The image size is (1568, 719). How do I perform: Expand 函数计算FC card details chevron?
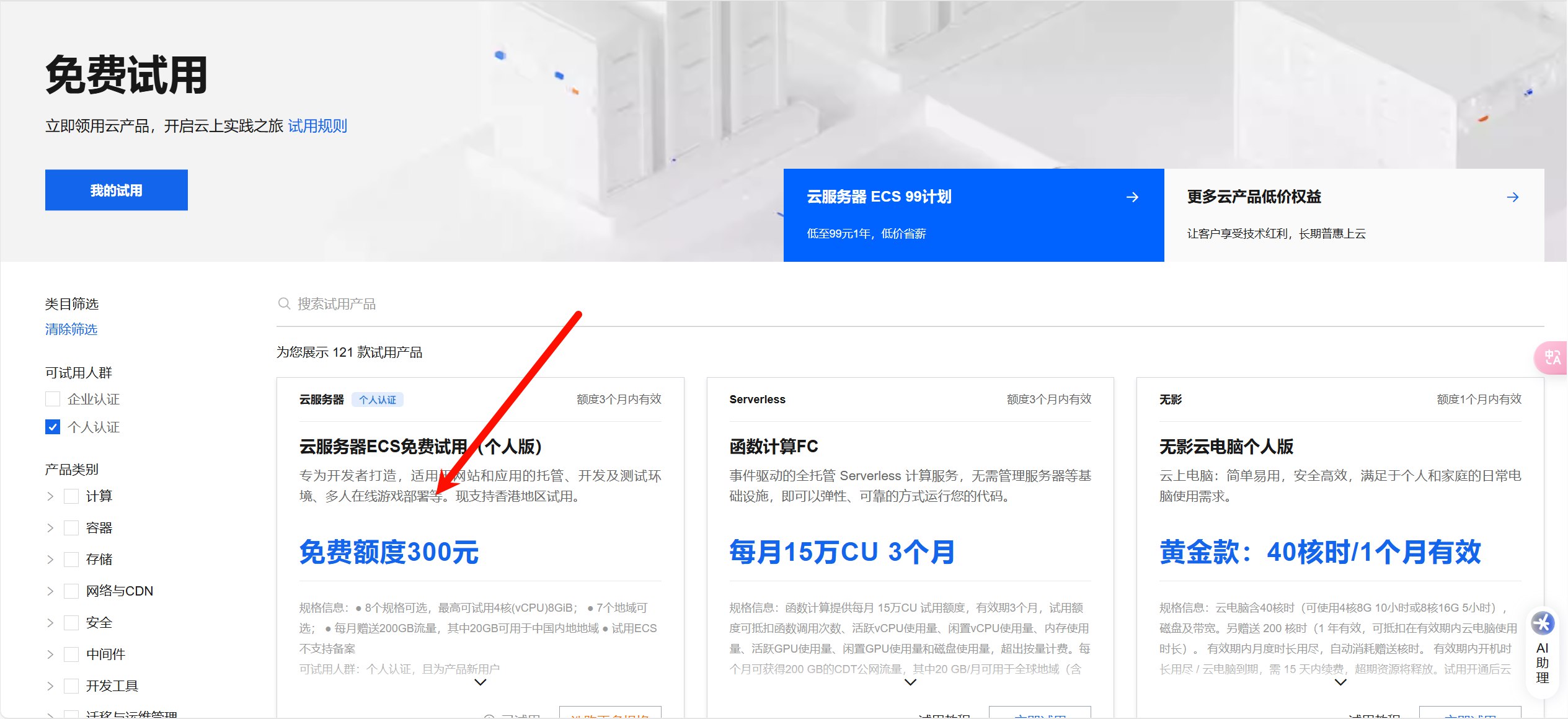(x=910, y=682)
